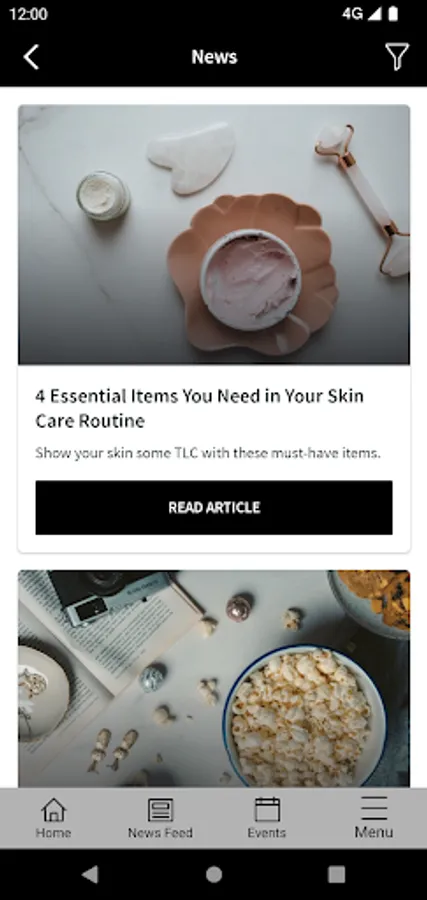Open skin care article thumbnail image
This screenshot has width=427, height=900.
pos(214,235)
